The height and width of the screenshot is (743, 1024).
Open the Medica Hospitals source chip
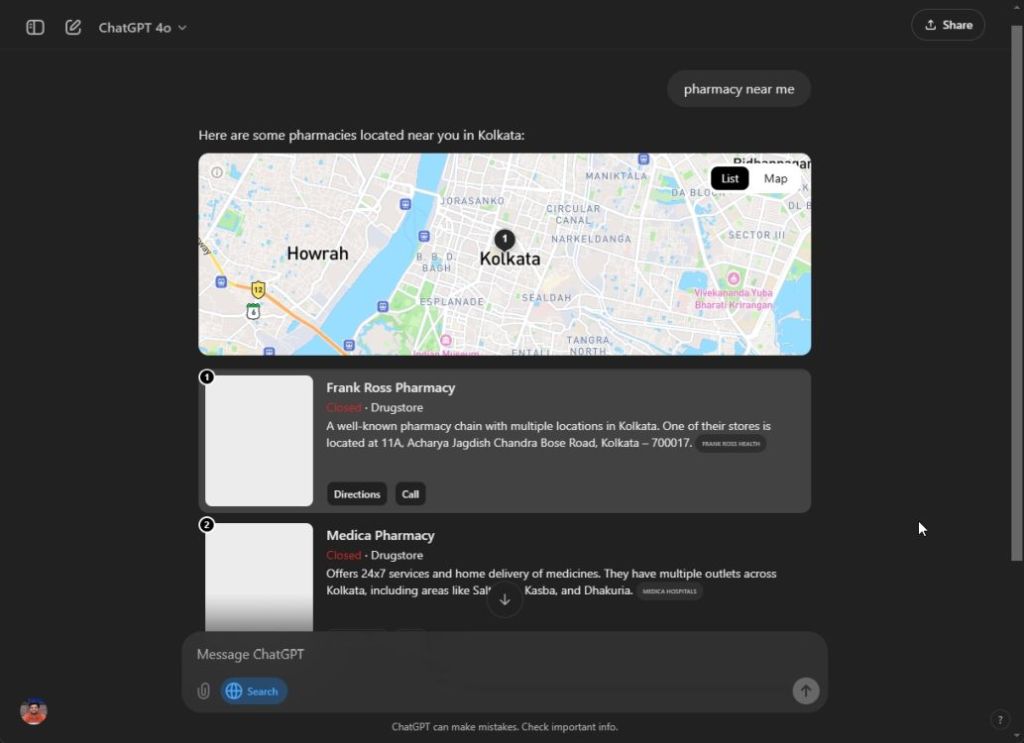[x=669, y=591]
